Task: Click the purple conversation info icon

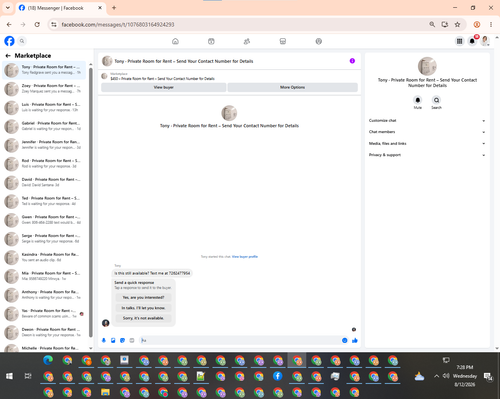Action: tap(352, 61)
